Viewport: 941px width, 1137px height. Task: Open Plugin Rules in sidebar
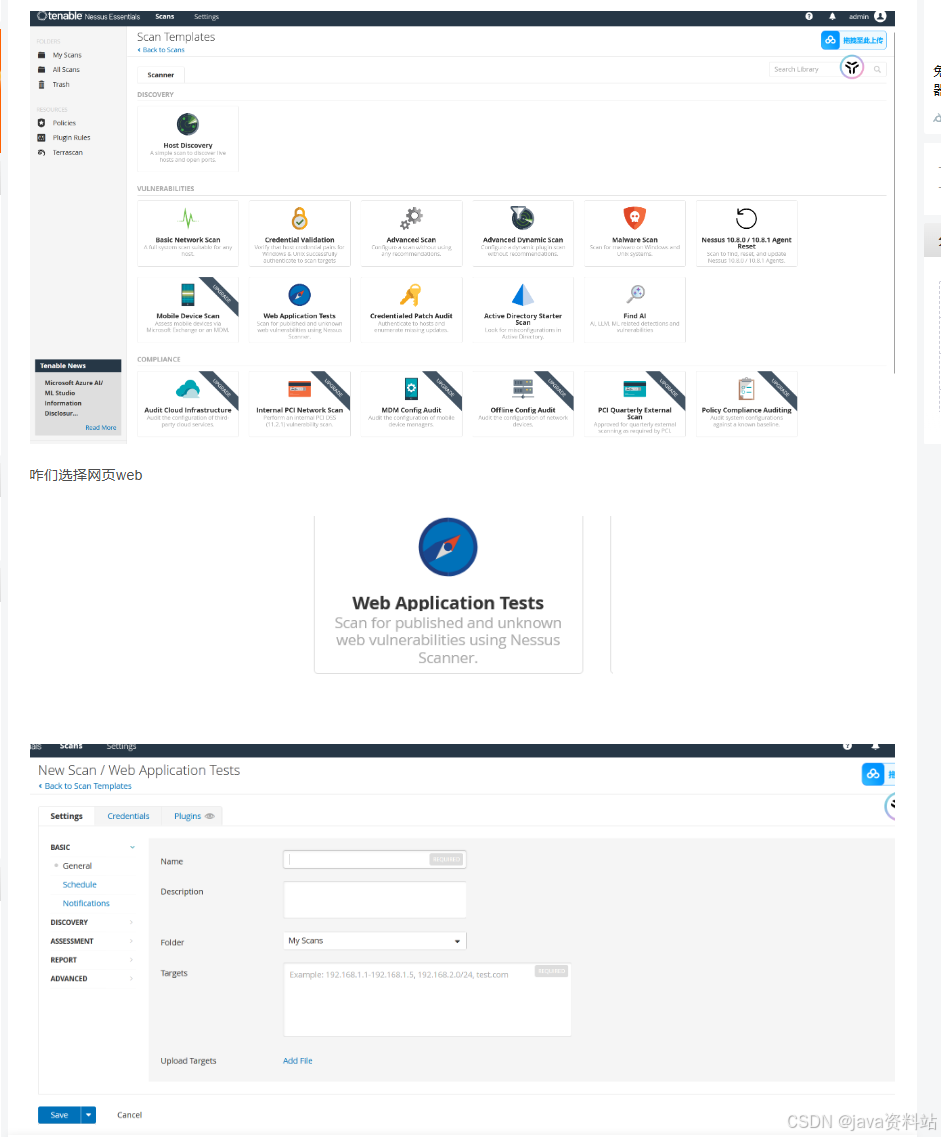tap(71, 138)
